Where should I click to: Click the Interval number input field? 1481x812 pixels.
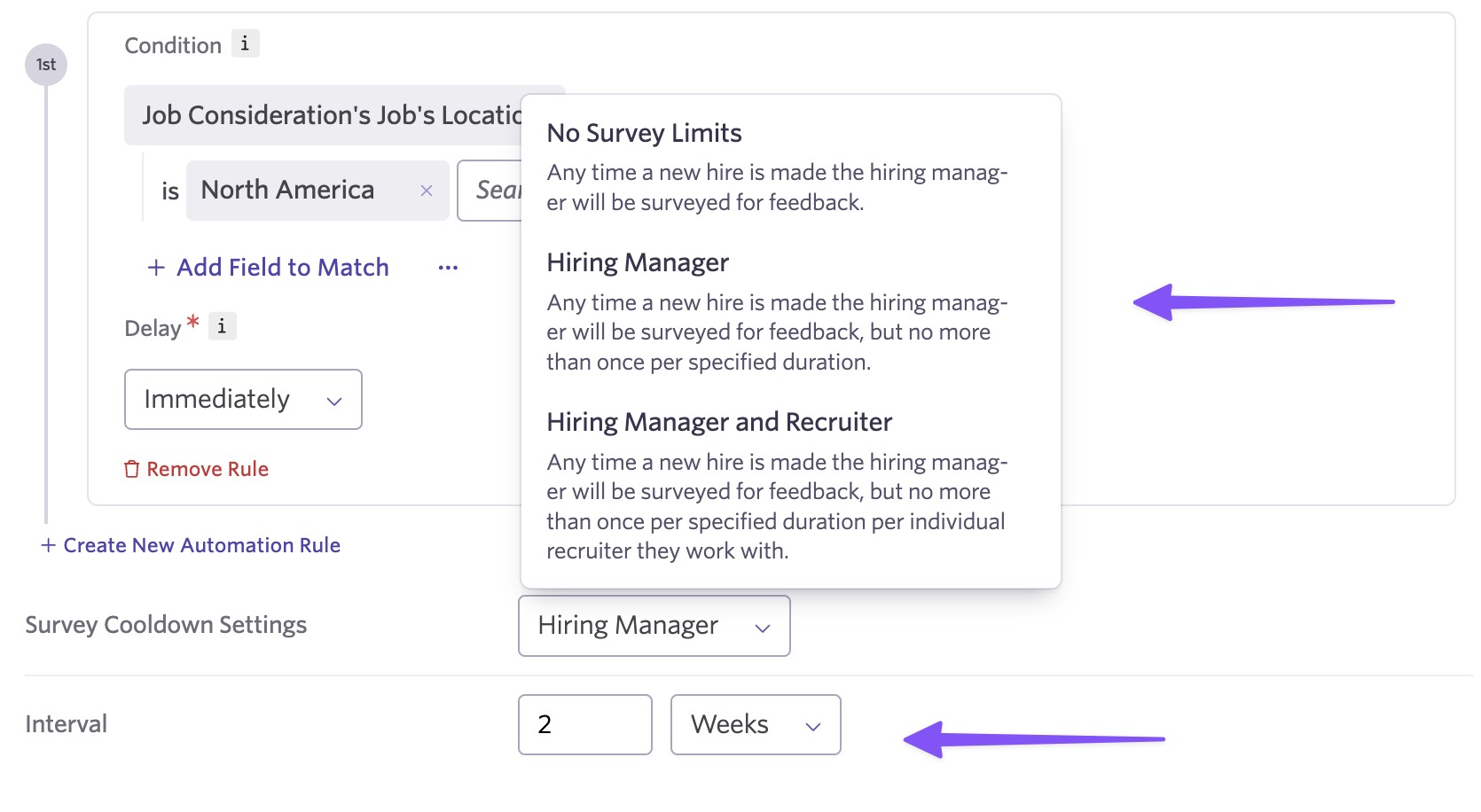point(584,725)
